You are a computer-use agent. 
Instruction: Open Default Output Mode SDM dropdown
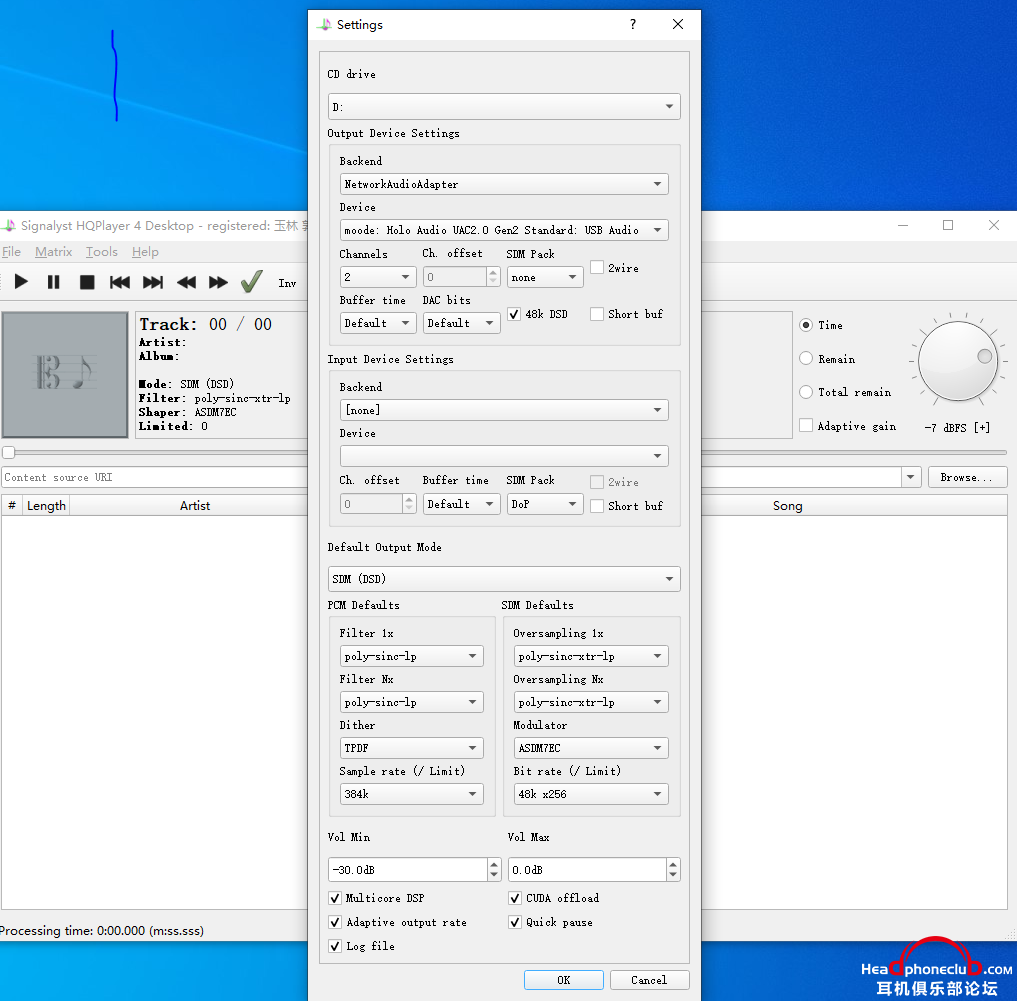pos(504,579)
